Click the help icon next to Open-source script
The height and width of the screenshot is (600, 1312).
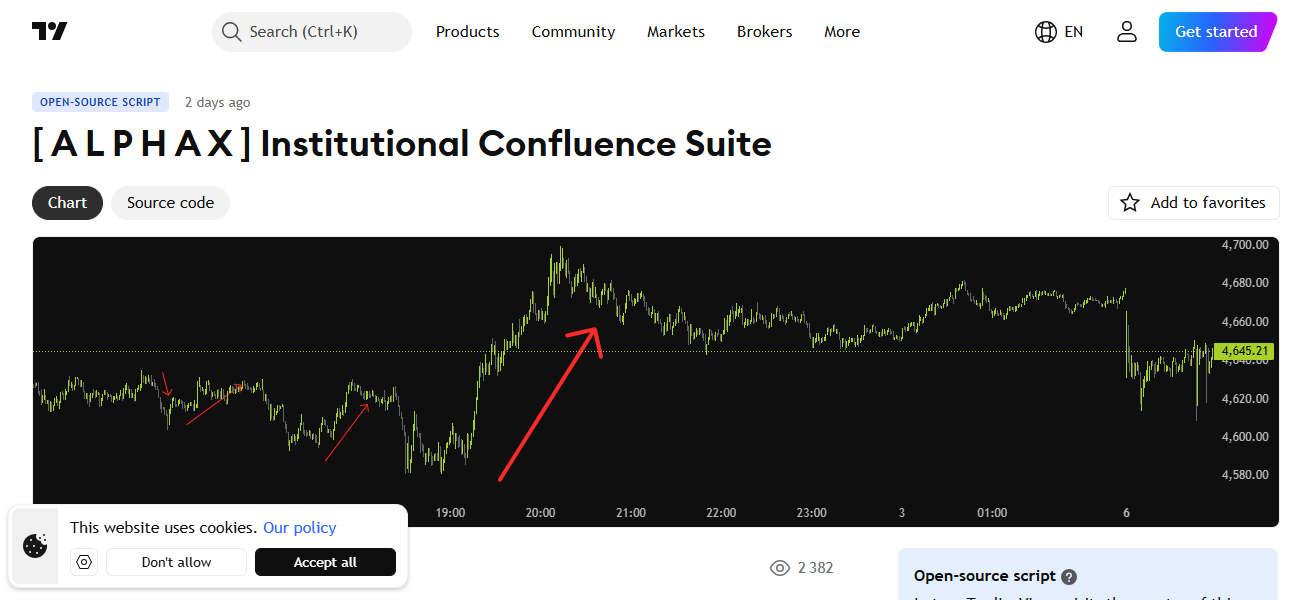1069,576
